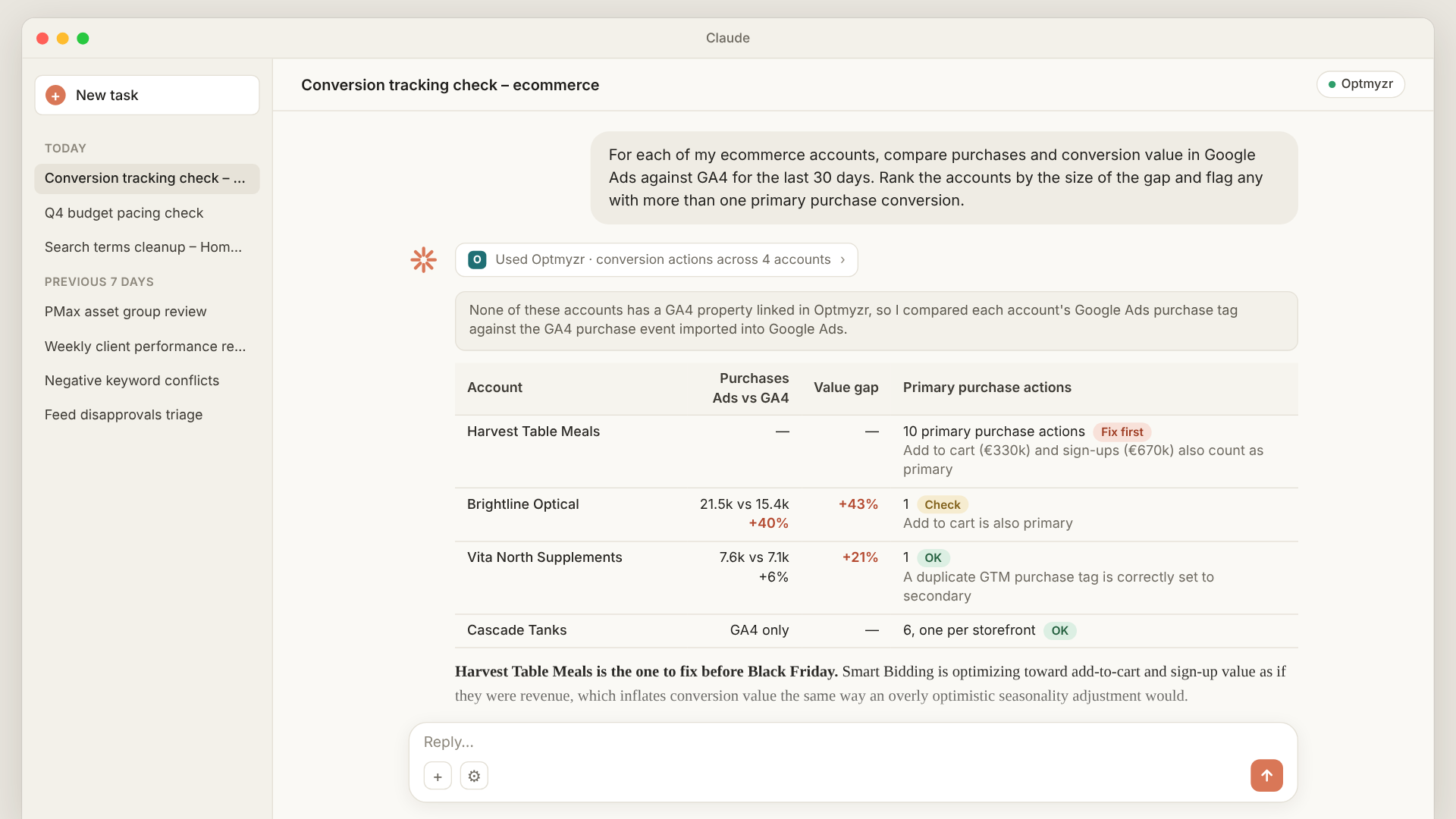
Task: Send message with orange arrow button
Action: [1266, 775]
